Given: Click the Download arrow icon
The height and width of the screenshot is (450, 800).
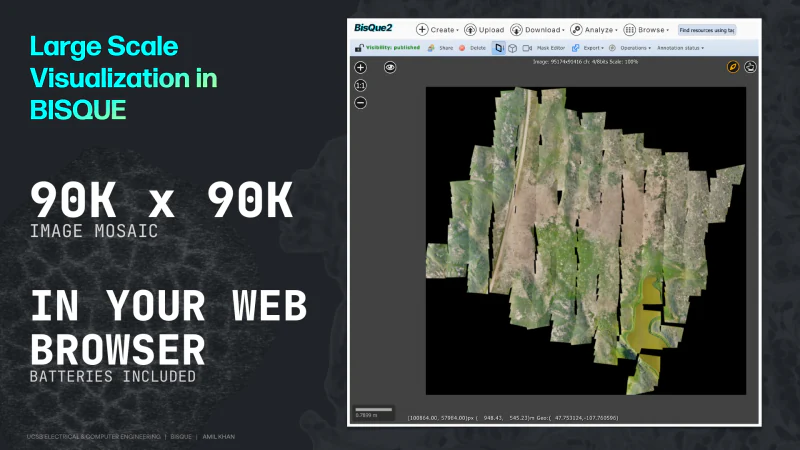Looking at the screenshot, I should 516,30.
